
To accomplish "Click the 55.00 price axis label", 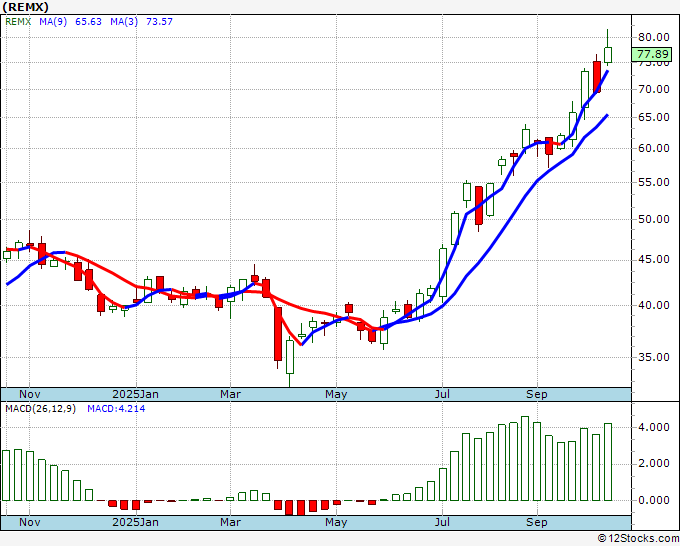I will [x=654, y=182].
